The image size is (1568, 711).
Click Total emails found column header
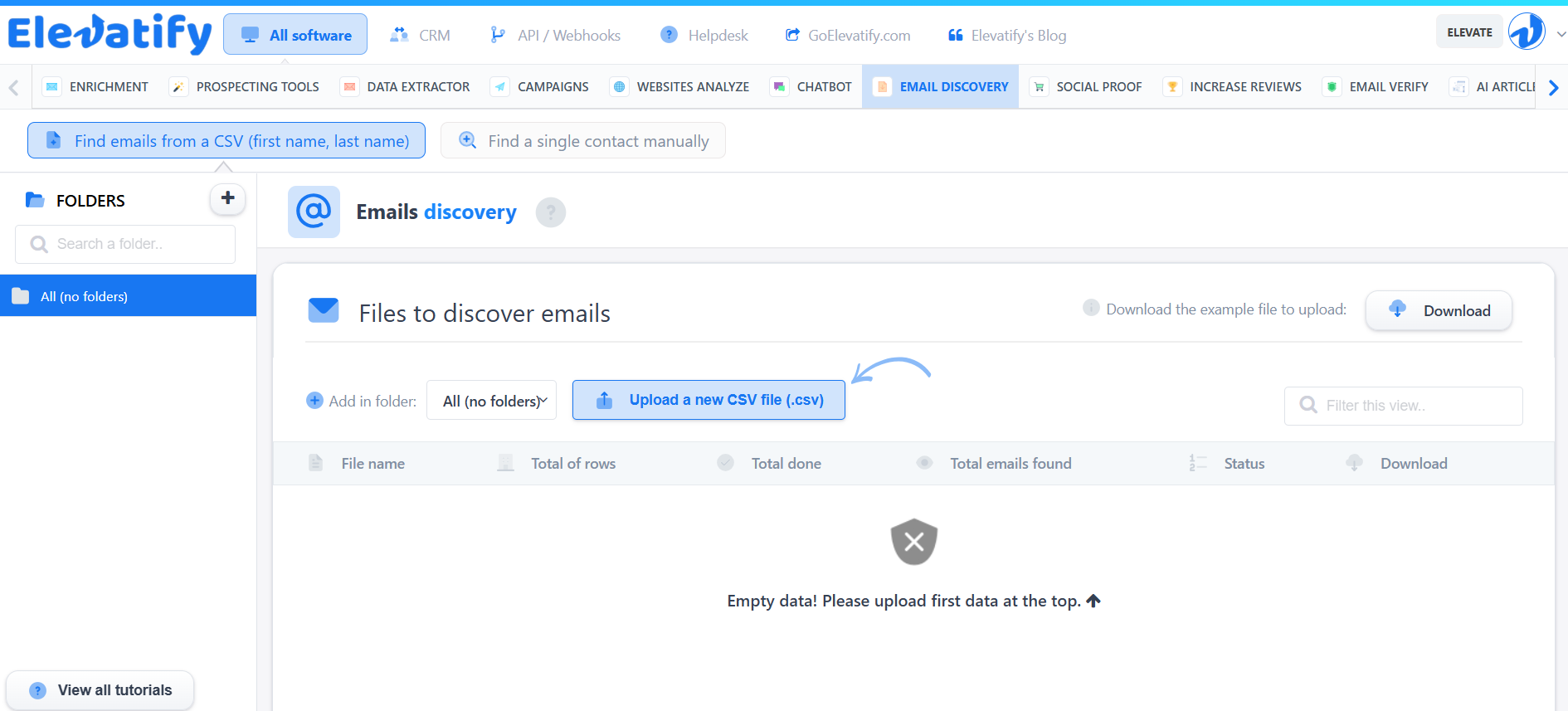click(1010, 464)
